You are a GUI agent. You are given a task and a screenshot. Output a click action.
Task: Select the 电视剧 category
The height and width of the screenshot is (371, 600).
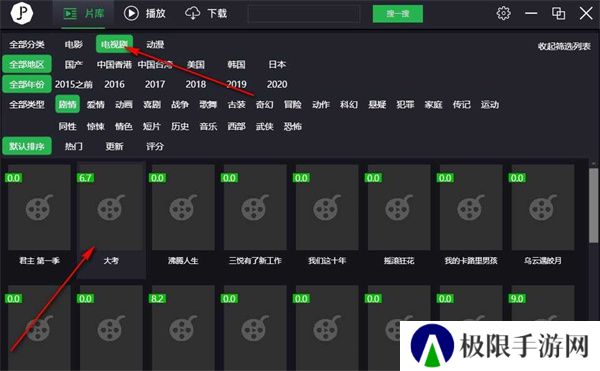pos(114,44)
